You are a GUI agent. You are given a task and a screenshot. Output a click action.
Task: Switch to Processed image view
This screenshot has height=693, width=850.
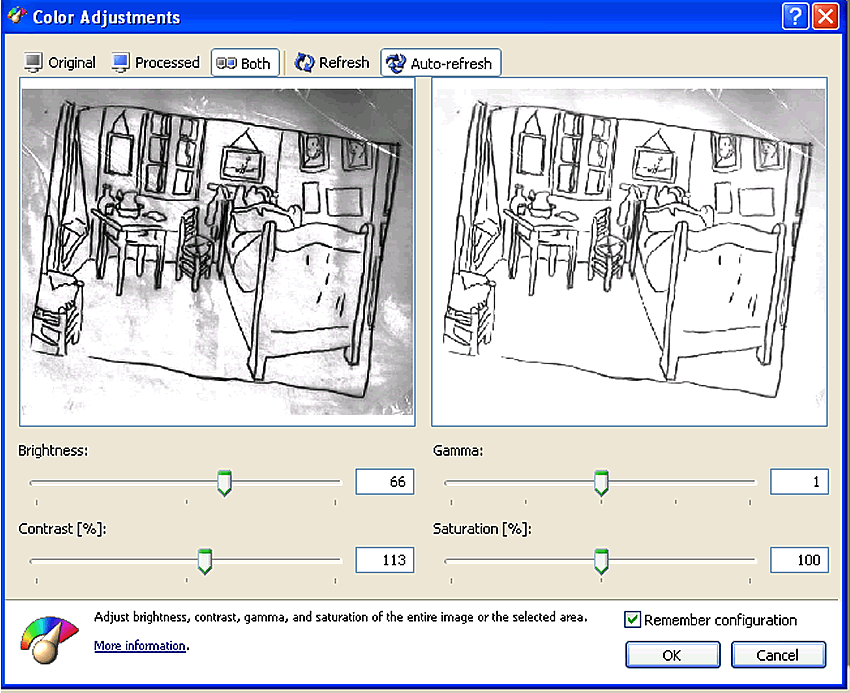[156, 63]
